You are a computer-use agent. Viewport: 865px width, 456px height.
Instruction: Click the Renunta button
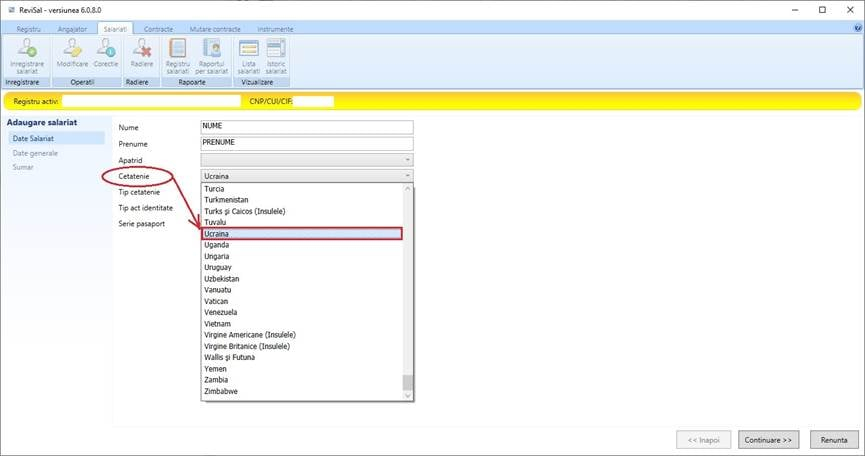point(833,439)
